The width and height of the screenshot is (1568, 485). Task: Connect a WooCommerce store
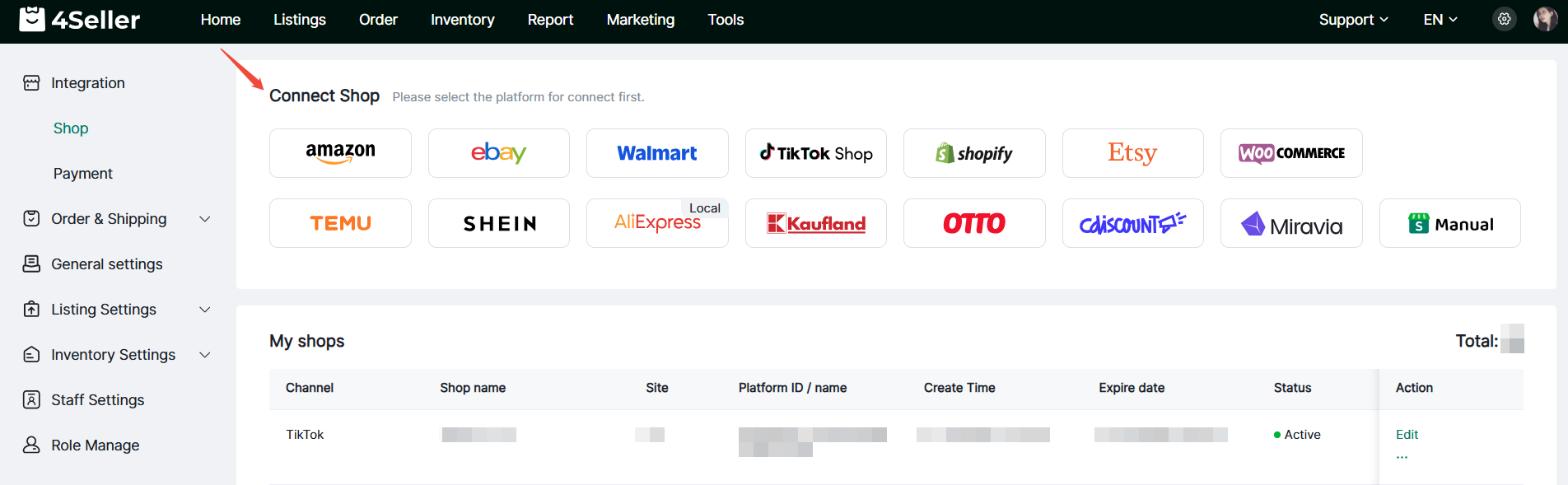pyautogui.click(x=1291, y=153)
